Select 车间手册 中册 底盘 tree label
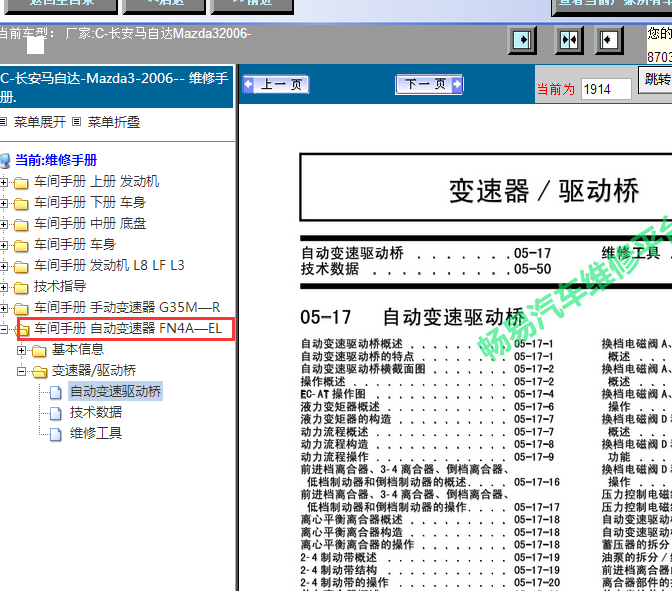 coord(90,223)
